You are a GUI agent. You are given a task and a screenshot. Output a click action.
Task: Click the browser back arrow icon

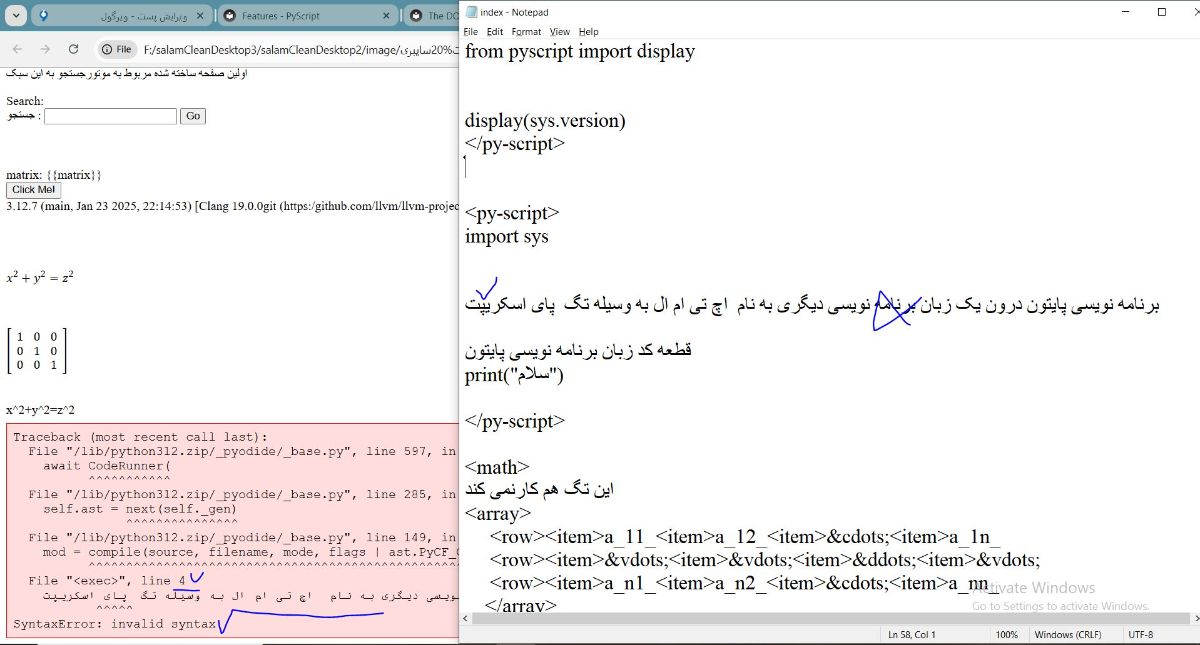pos(18,49)
